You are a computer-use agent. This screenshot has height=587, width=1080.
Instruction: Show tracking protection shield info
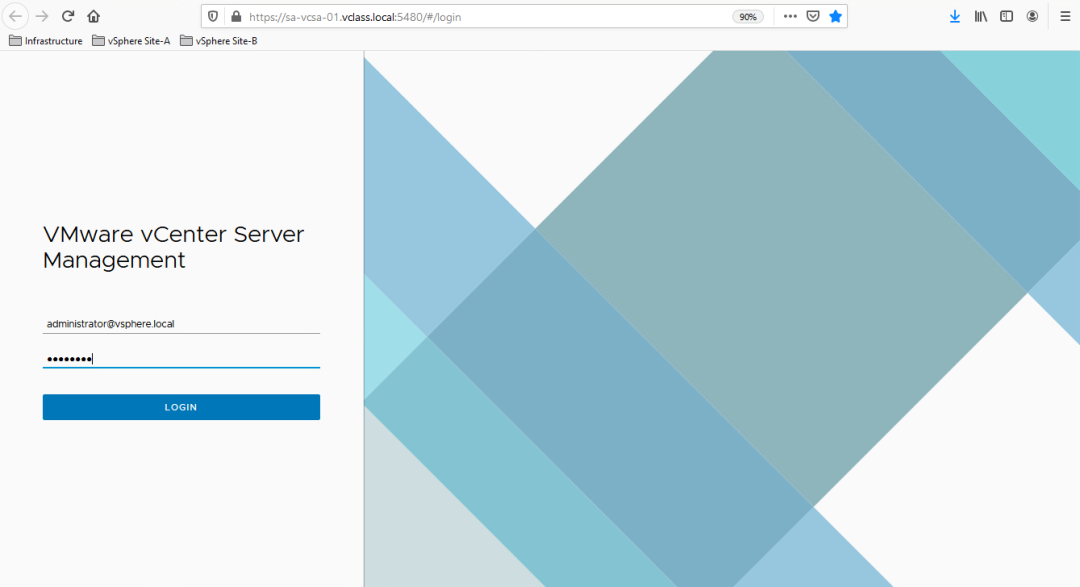[x=213, y=17]
